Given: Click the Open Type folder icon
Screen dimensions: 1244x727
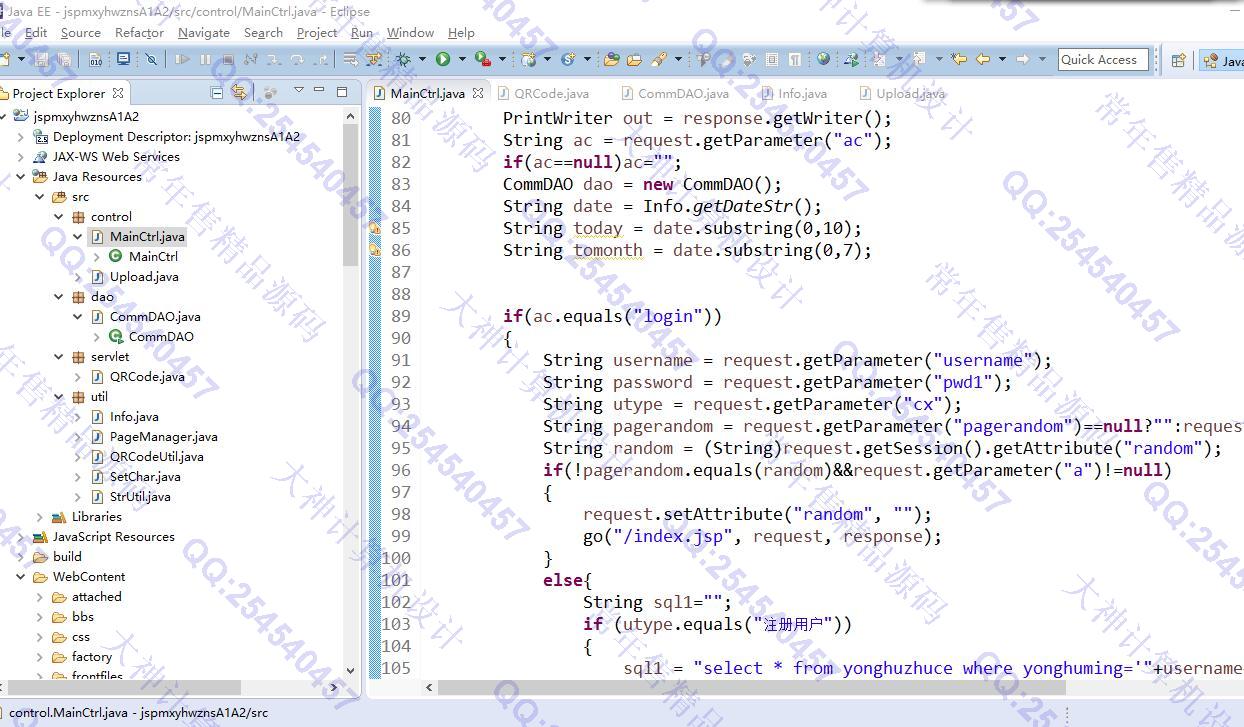Looking at the screenshot, I should [611, 59].
